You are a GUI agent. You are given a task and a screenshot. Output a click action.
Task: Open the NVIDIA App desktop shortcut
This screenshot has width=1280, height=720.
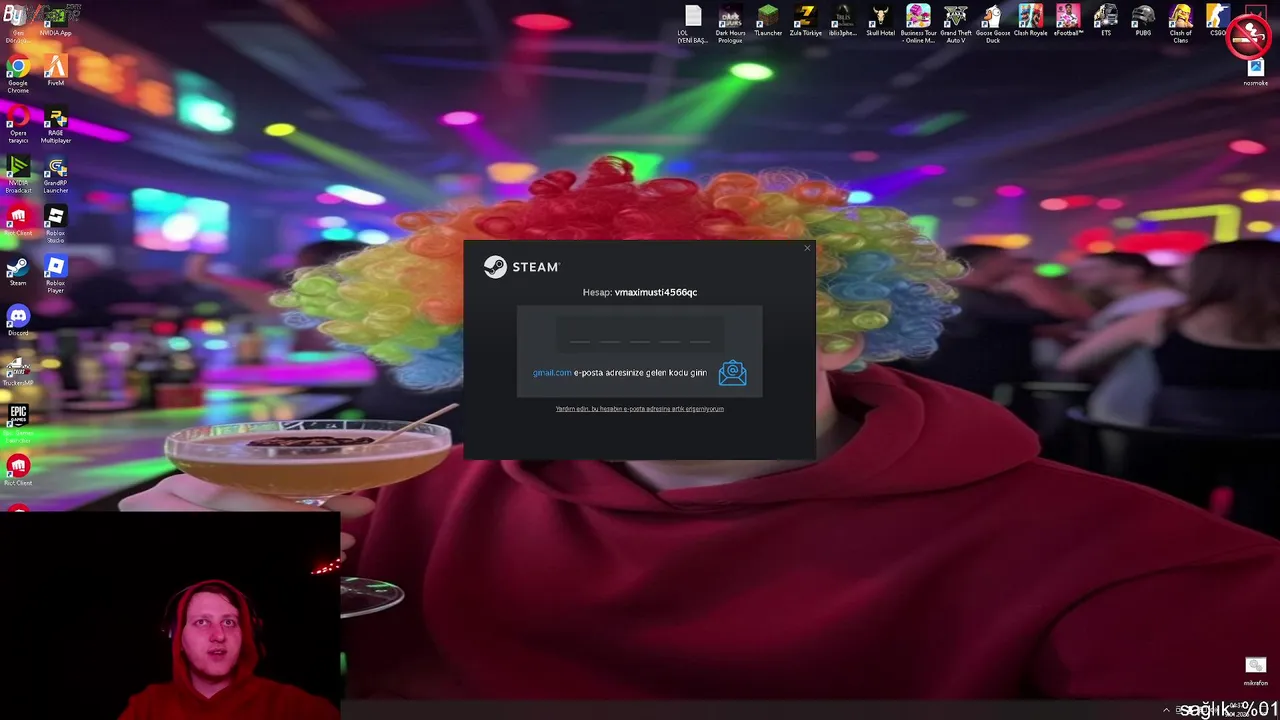coord(56,19)
